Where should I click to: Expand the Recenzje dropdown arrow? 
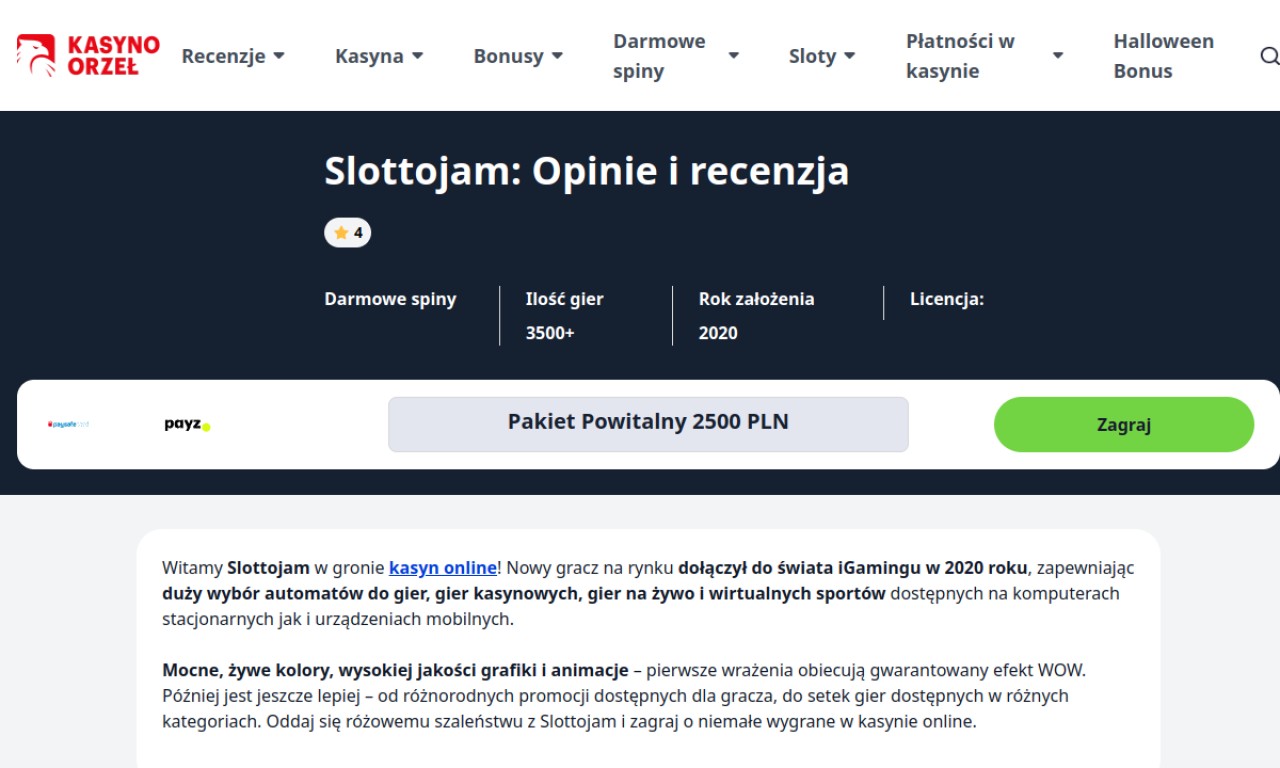click(279, 56)
